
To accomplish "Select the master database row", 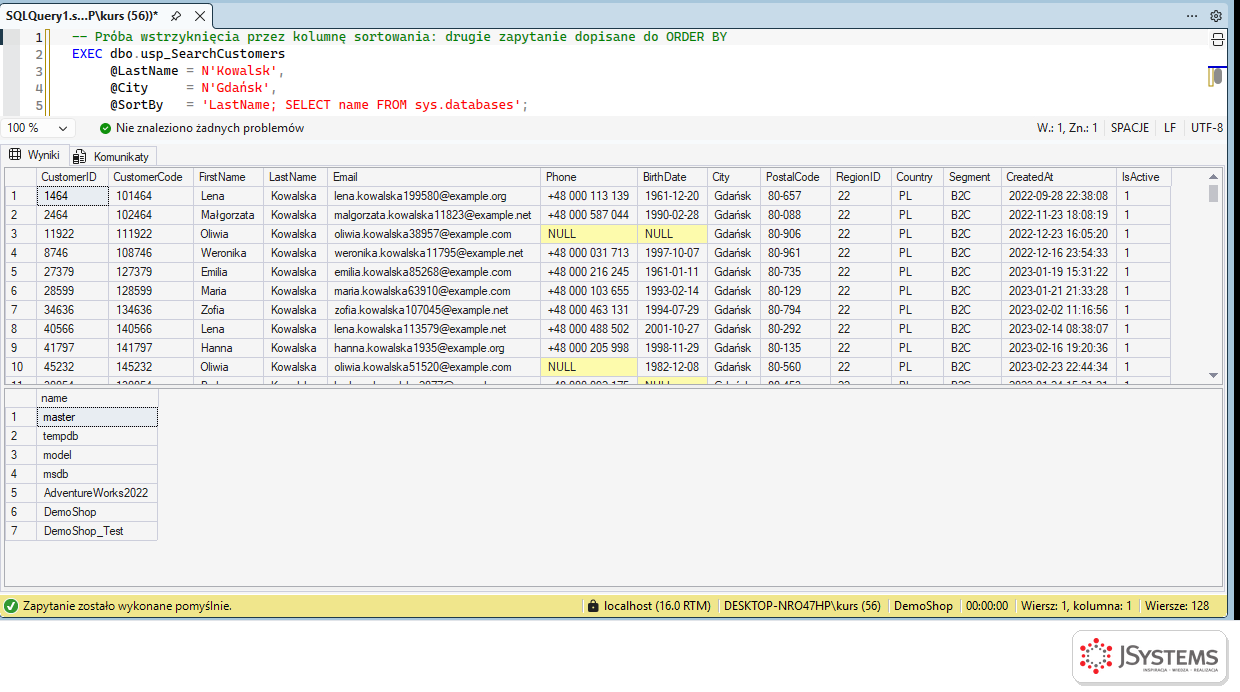I will tap(97, 417).
